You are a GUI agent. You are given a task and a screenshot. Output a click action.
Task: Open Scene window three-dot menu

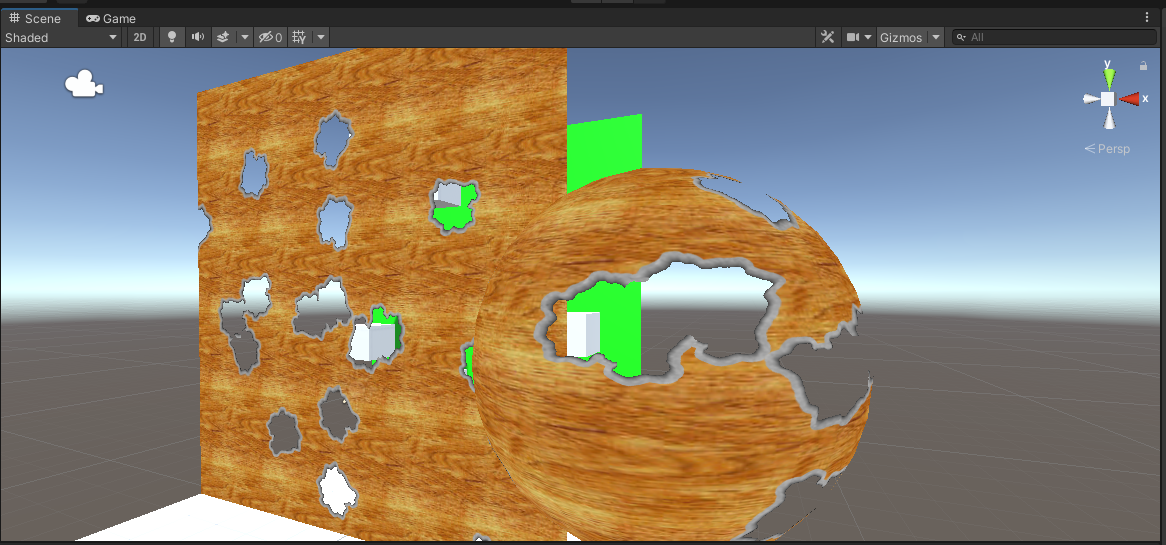tap(1147, 17)
